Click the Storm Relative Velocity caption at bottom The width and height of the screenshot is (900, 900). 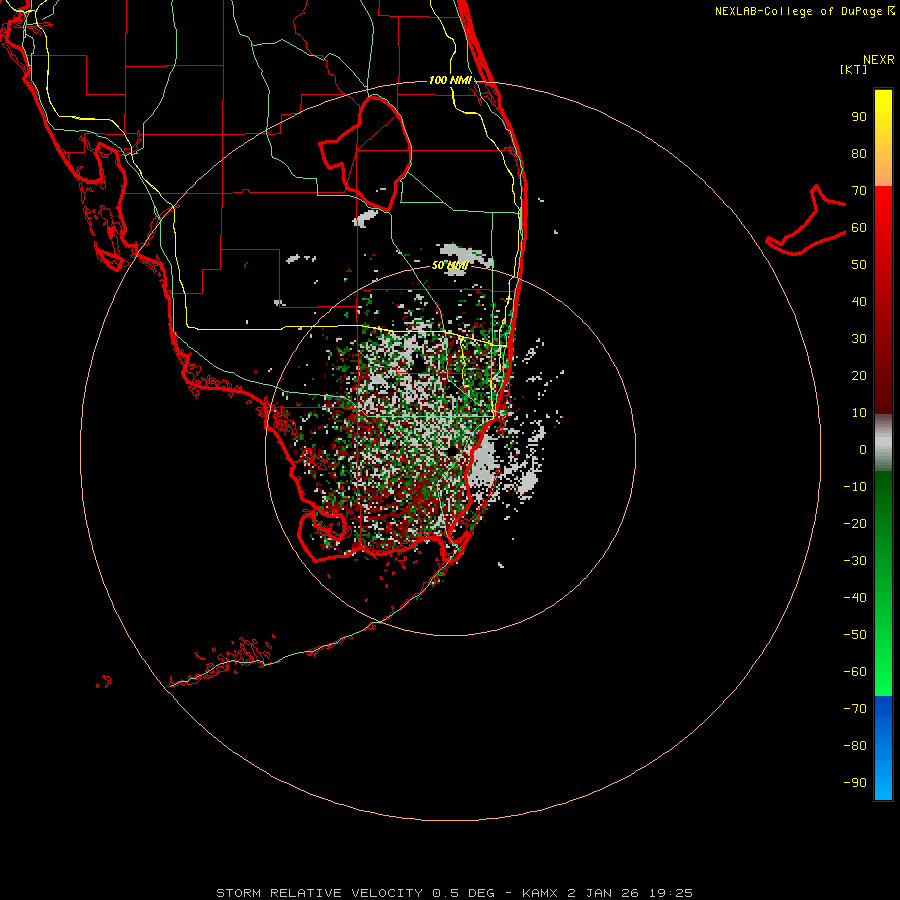[x=454, y=893]
